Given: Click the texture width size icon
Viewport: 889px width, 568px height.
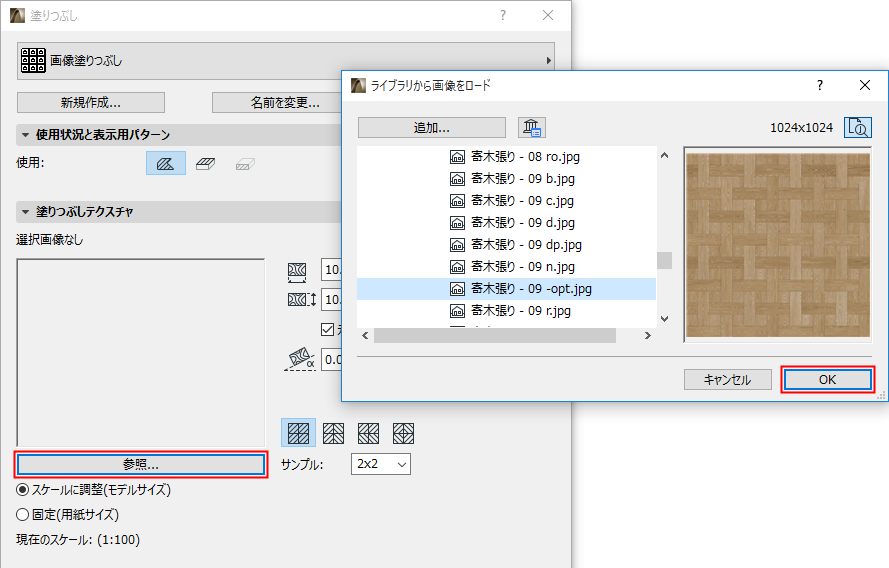Looking at the screenshot, I should 297,272.
